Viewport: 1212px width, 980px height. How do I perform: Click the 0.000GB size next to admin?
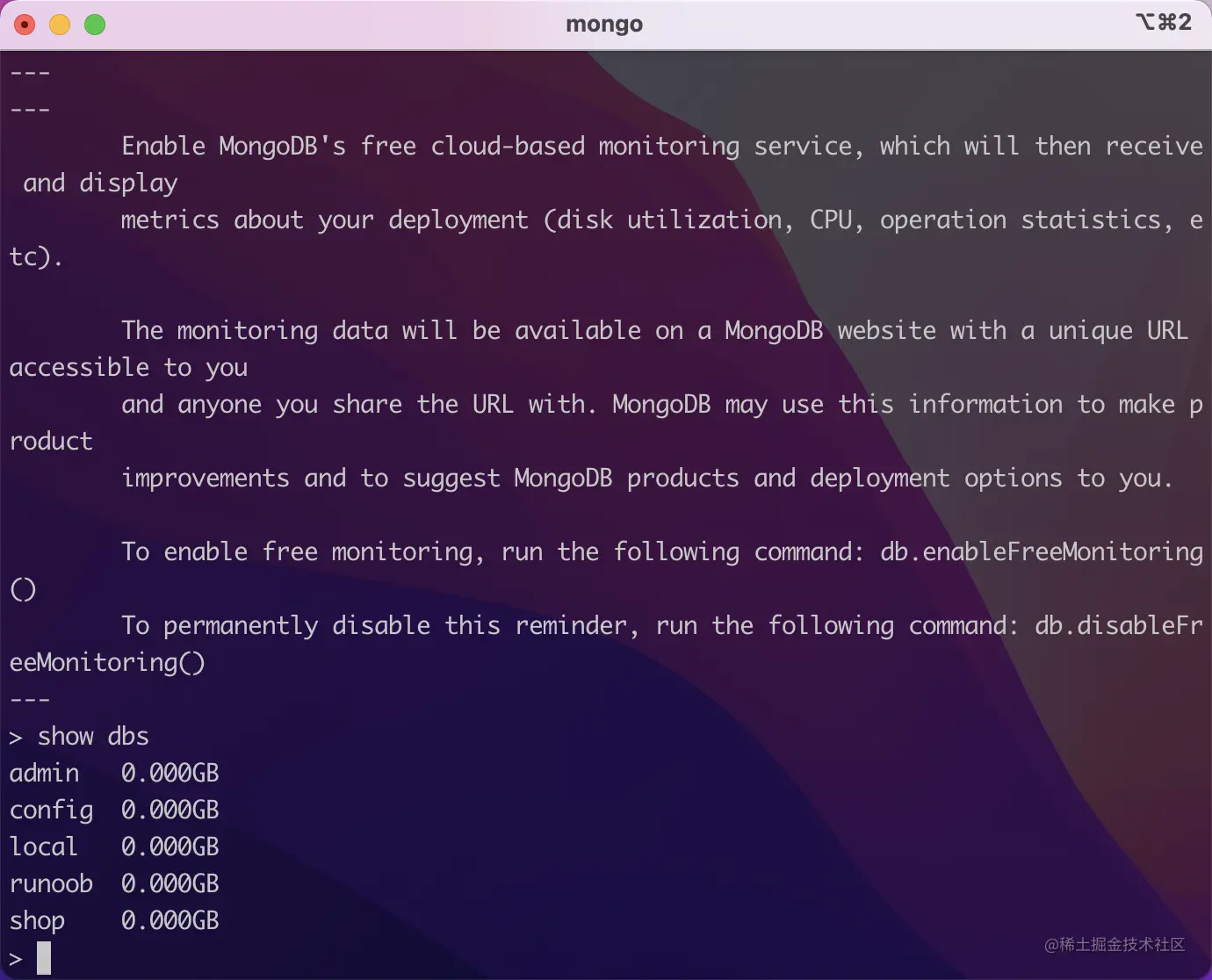pos(170,773)
